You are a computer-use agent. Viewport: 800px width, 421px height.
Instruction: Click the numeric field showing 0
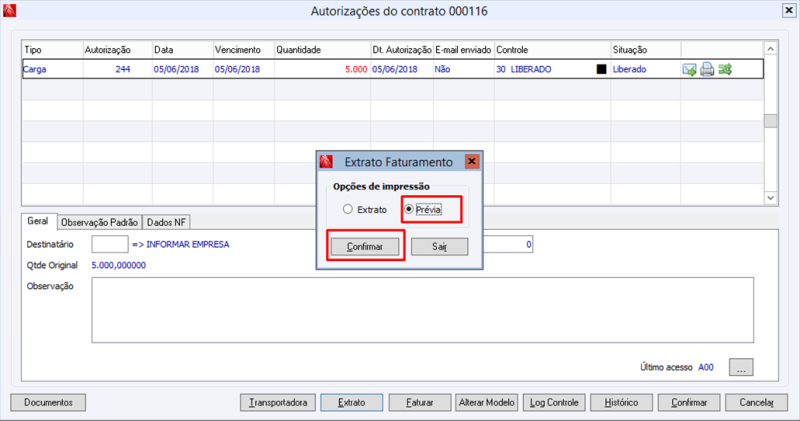(508, 244)
